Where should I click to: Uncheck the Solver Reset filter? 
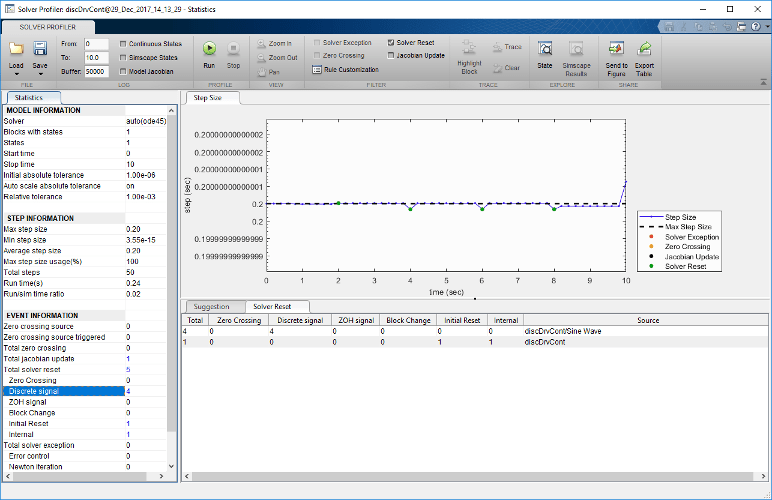pyautogui.click(x=391, y=43)
